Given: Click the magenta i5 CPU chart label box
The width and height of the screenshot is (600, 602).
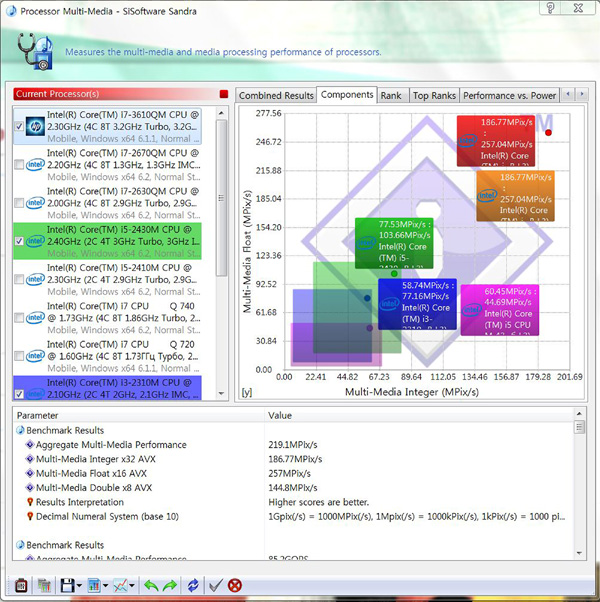Looking at the screenshot, I should pyautogui.click(x=500, y=310).
